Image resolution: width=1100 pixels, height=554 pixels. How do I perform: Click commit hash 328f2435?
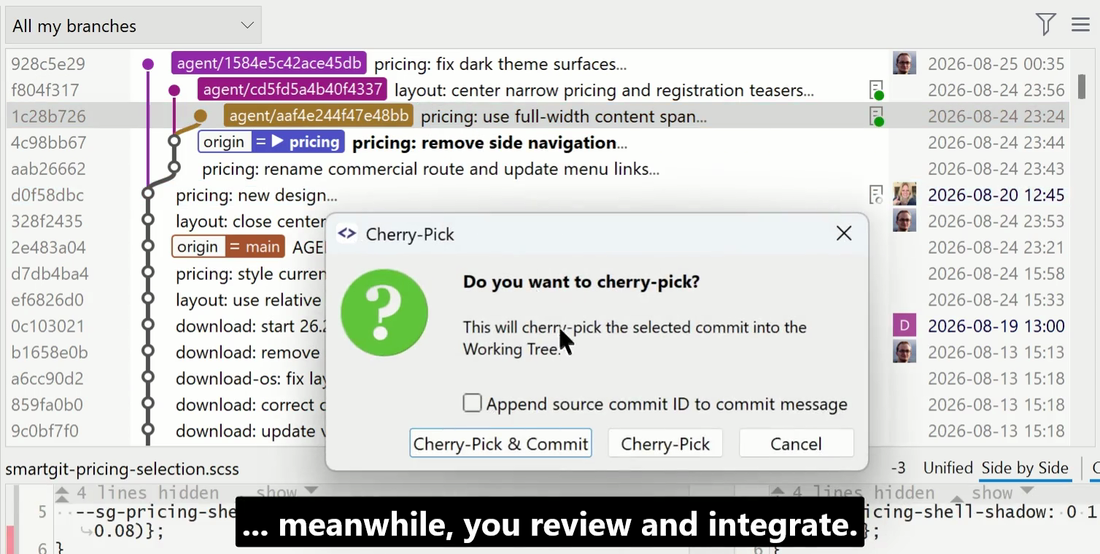(x=47, y=221)
